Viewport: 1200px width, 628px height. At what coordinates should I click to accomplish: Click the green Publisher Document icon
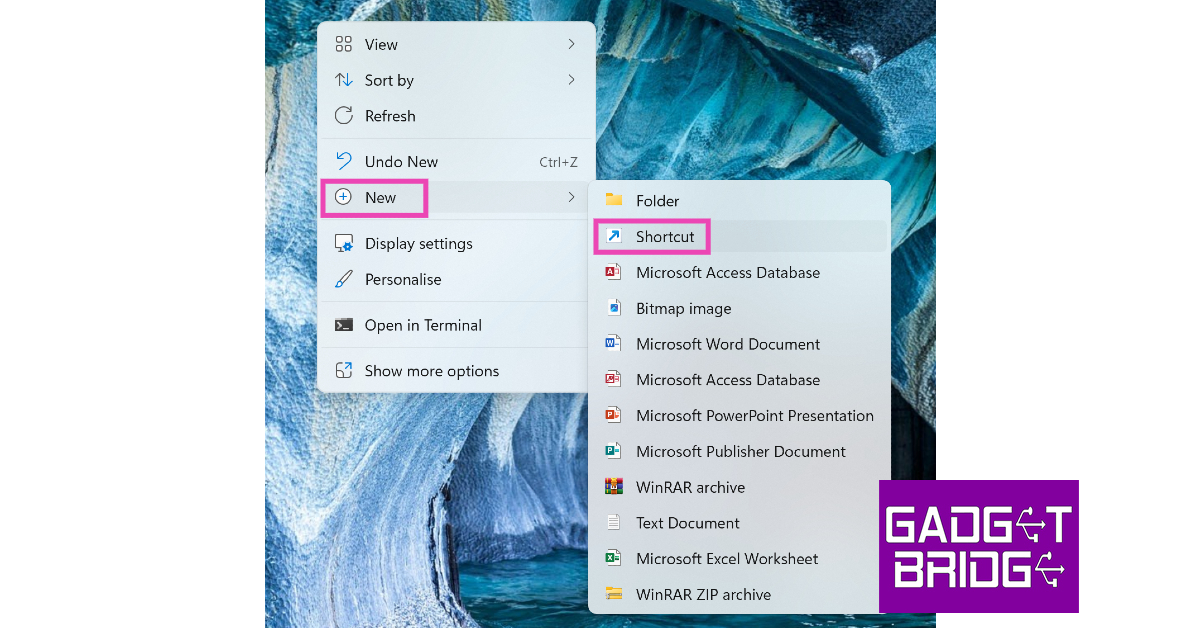pyautogui.click(x=614, y=452)
